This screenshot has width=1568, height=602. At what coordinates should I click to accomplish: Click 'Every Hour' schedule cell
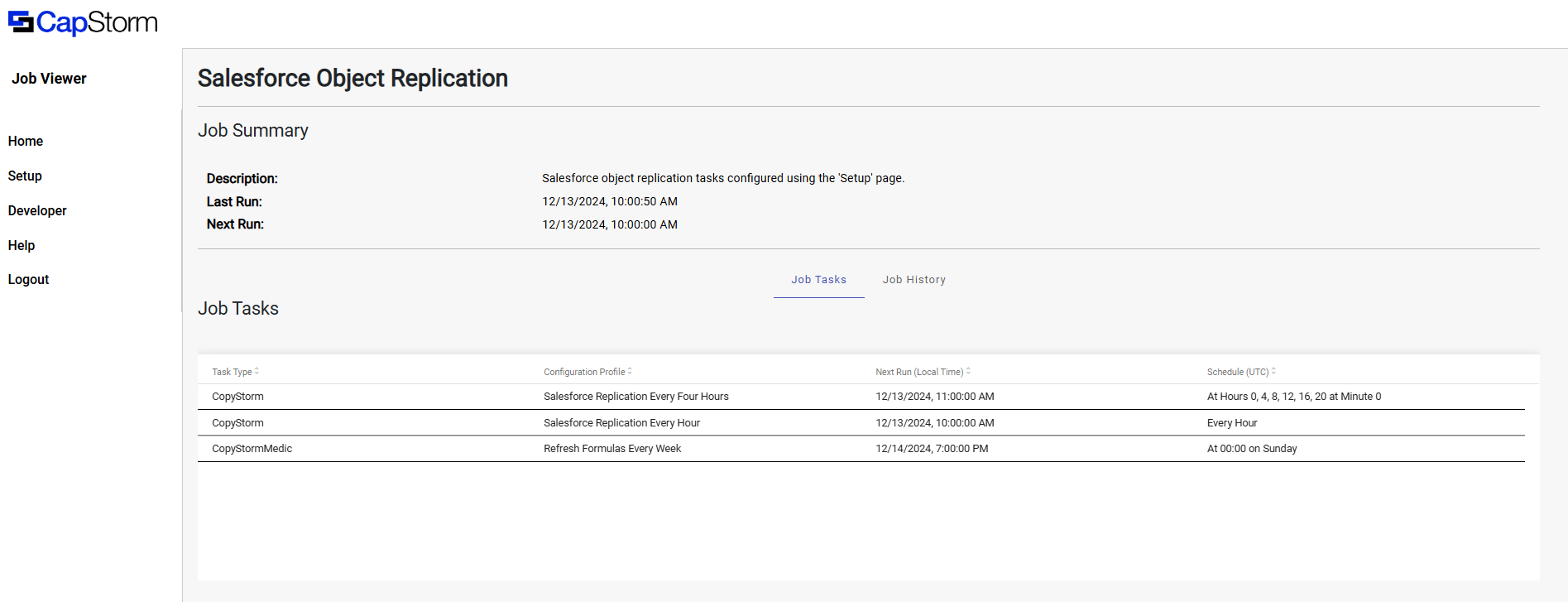click(x=1231, y=423)
